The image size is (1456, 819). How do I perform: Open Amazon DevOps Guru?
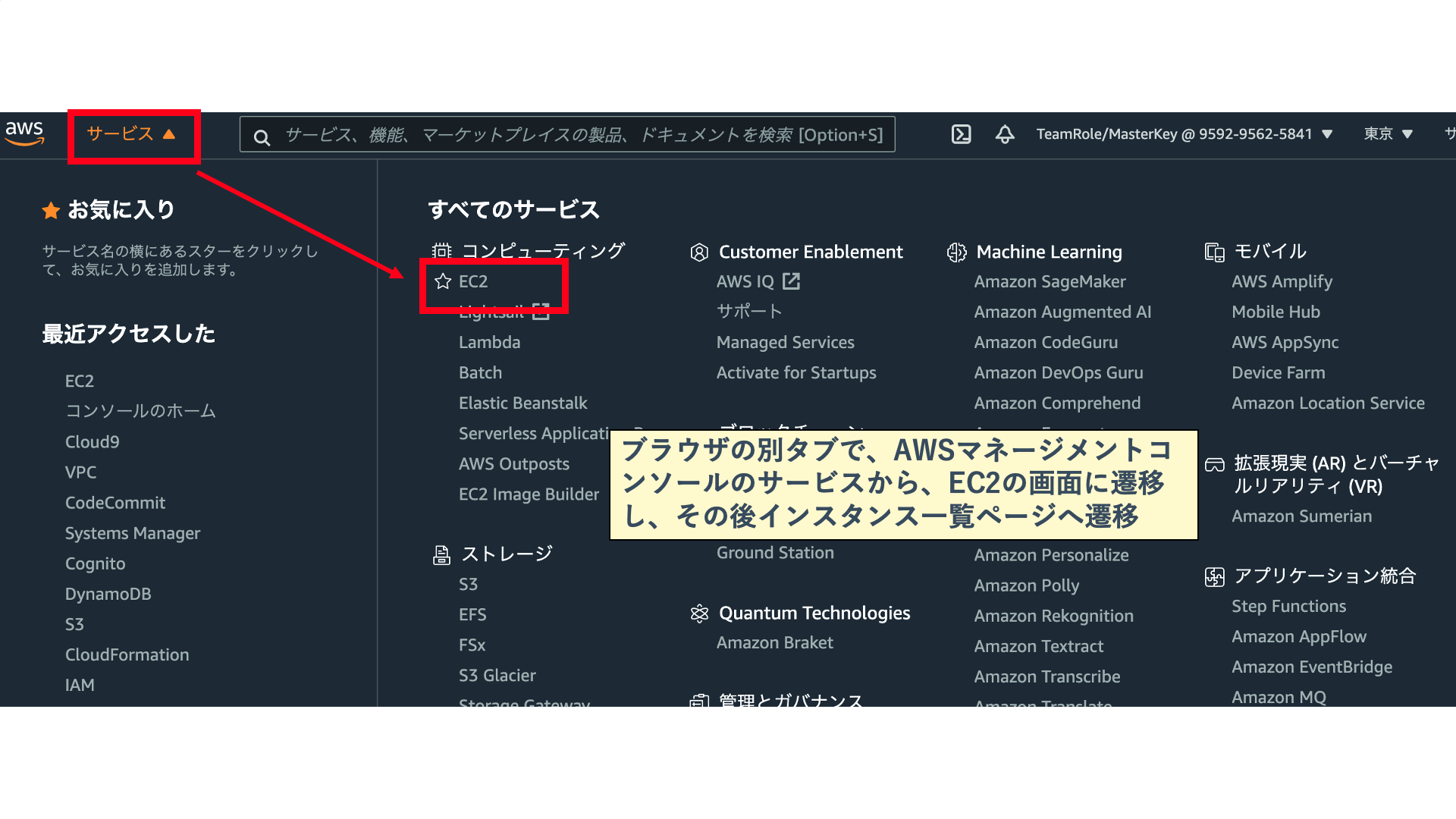coord(1059,372)
